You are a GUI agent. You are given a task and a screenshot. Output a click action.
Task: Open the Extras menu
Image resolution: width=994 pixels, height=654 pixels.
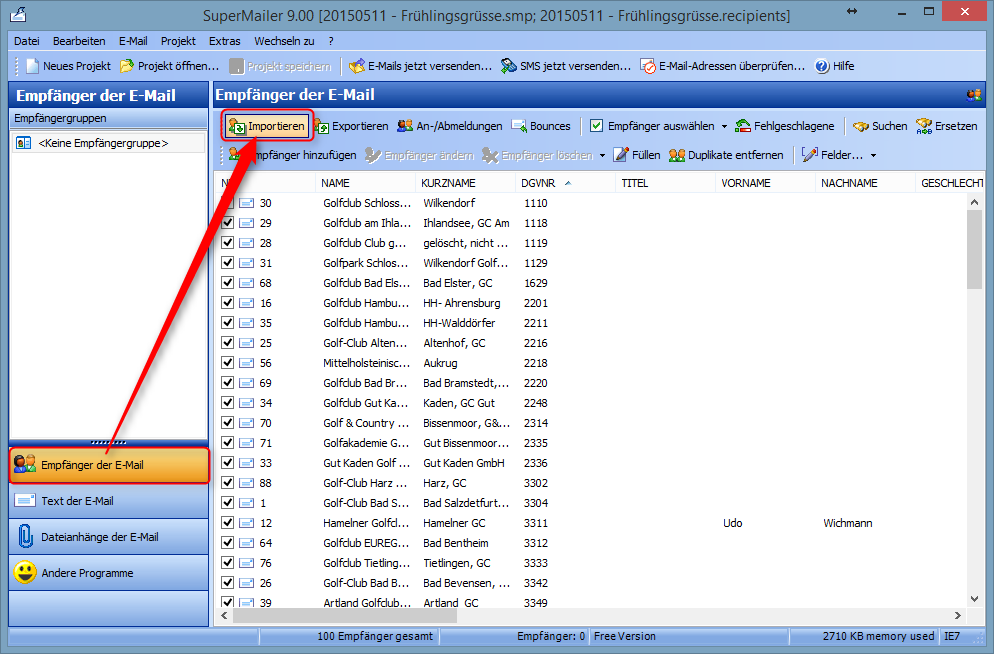(x=224, y=41)
